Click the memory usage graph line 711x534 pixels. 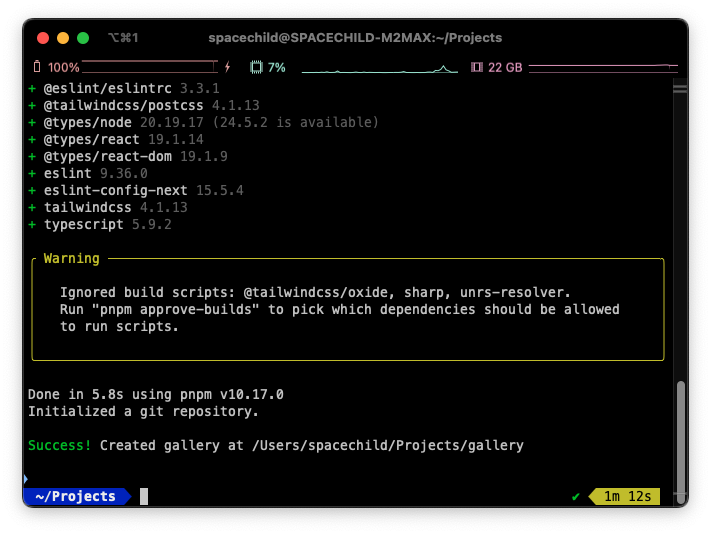603,68
